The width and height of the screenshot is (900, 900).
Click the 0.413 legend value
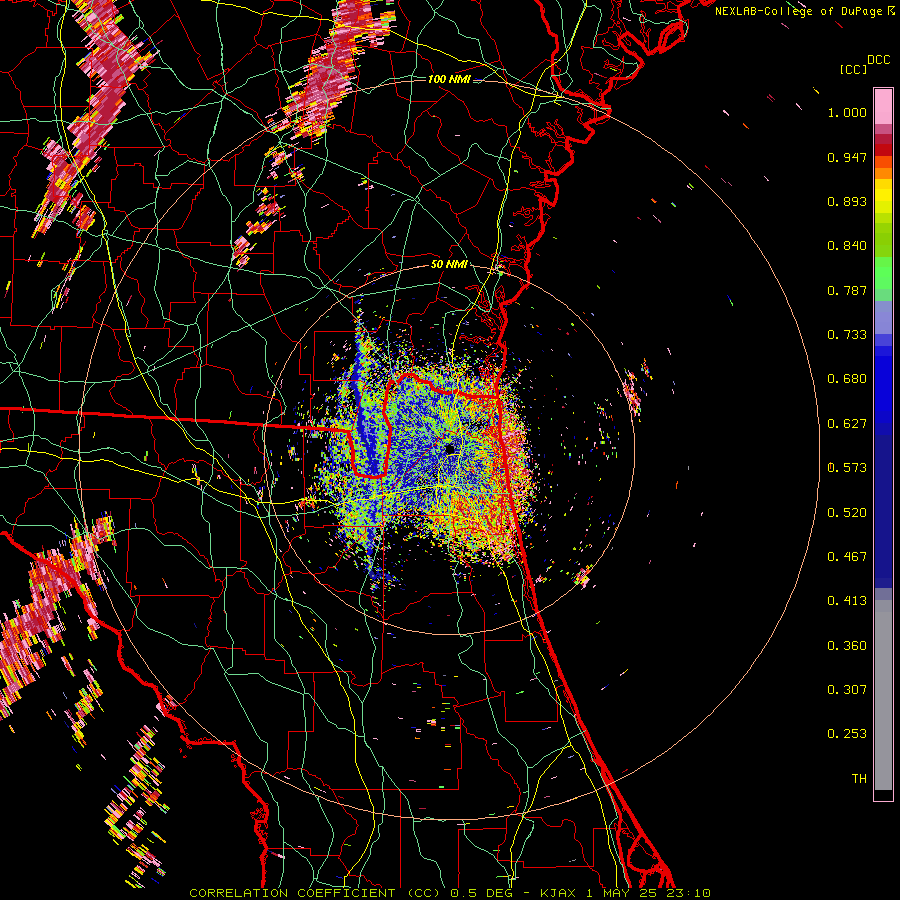tap(847, 601)
